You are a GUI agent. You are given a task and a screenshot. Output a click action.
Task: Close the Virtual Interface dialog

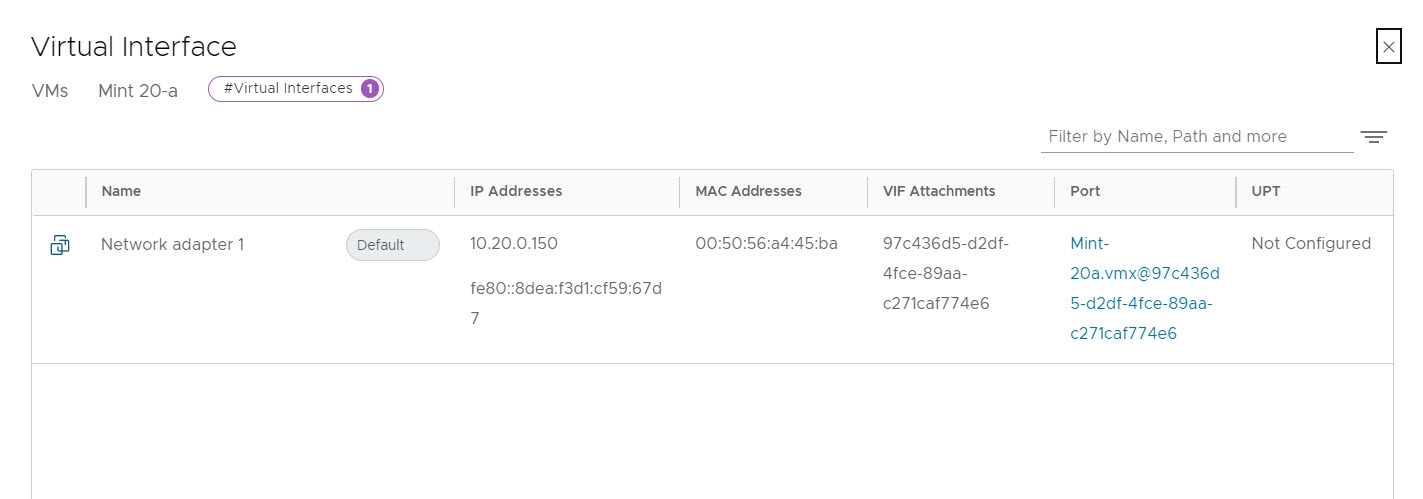click(1388, 47)
